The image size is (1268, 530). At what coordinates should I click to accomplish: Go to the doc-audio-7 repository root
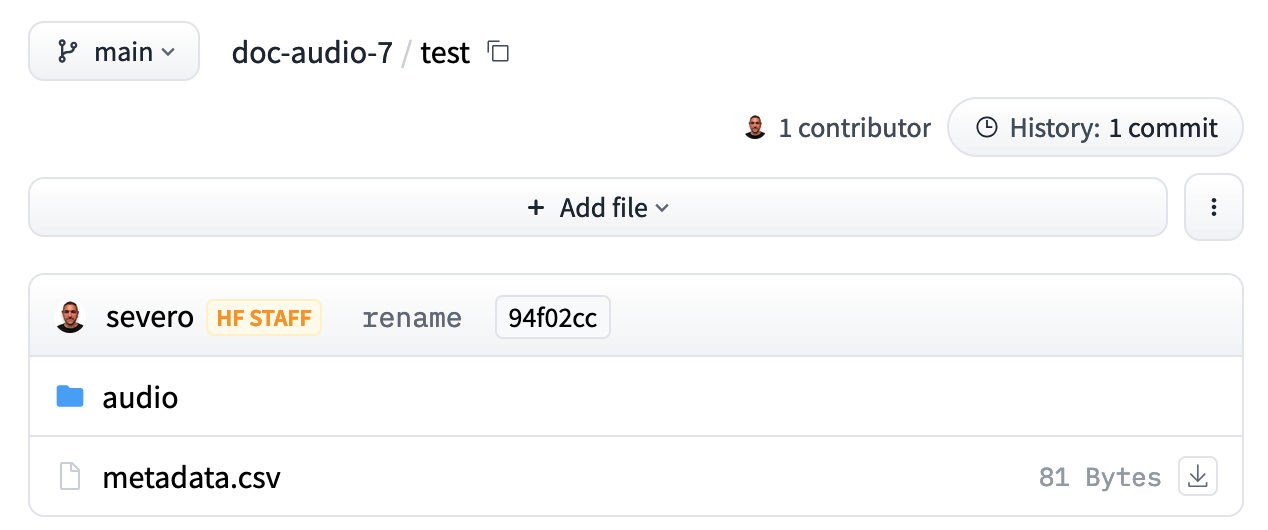click(x=312, y=52)
